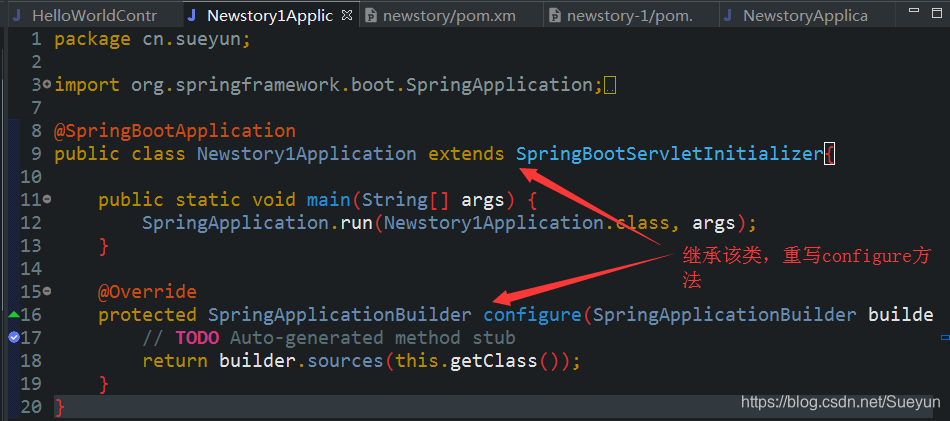Viewport: 950px width, 421px height.
Task: Minimize the editor area
Action: pyautogui.click(x=916, y=10)
